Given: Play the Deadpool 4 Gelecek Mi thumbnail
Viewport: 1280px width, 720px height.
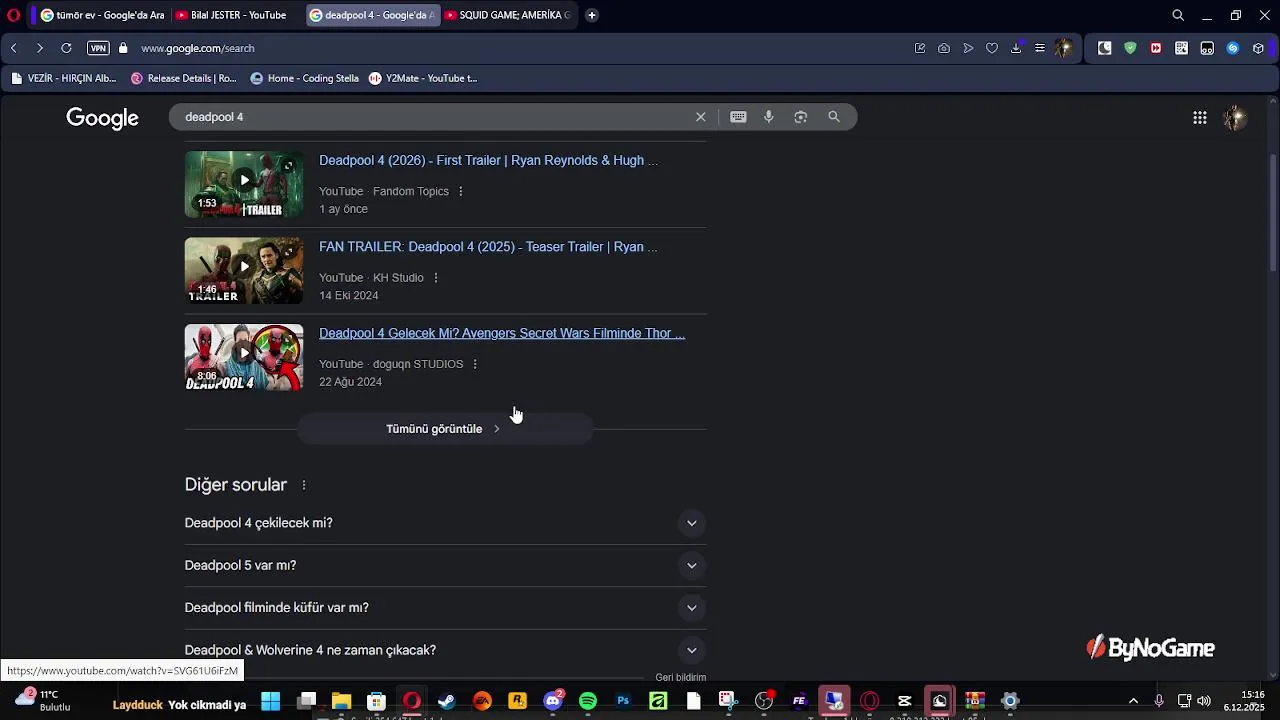Looking at the screenshot, I should (x=244, y=357).
